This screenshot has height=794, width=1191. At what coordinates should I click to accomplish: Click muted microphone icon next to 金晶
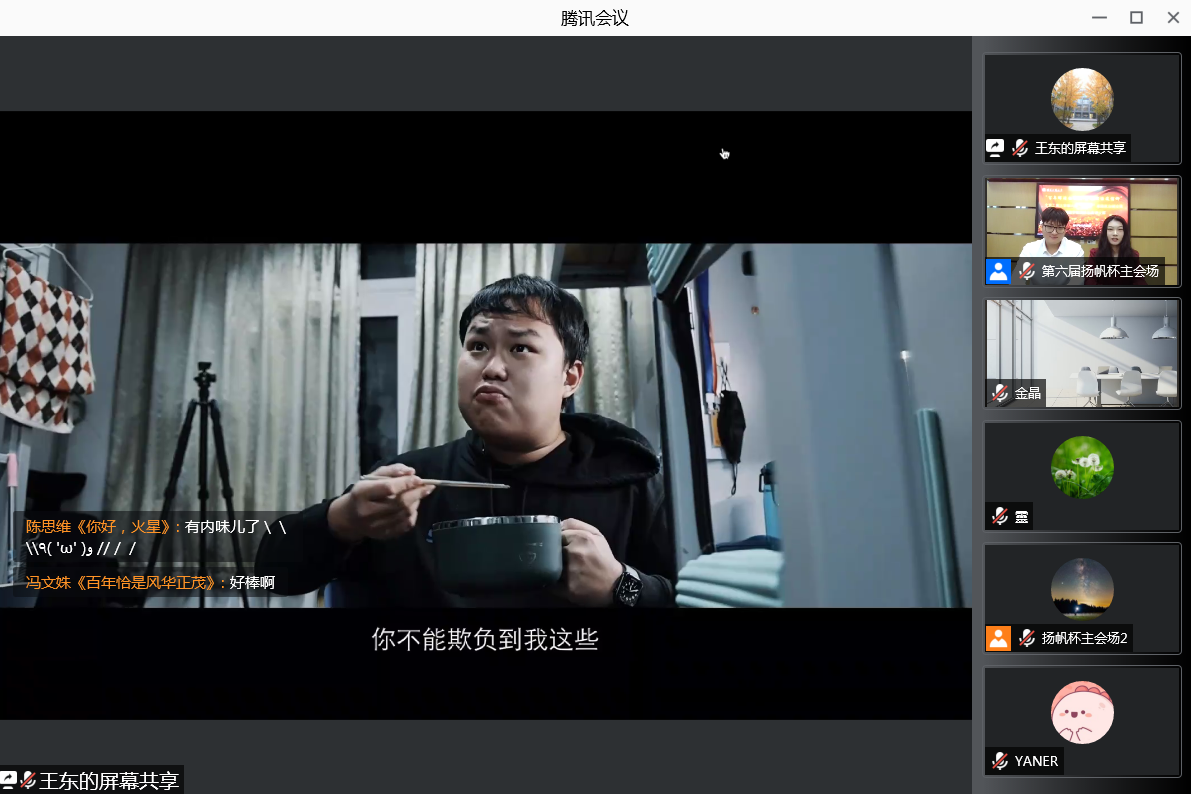tap(1000, 393)
